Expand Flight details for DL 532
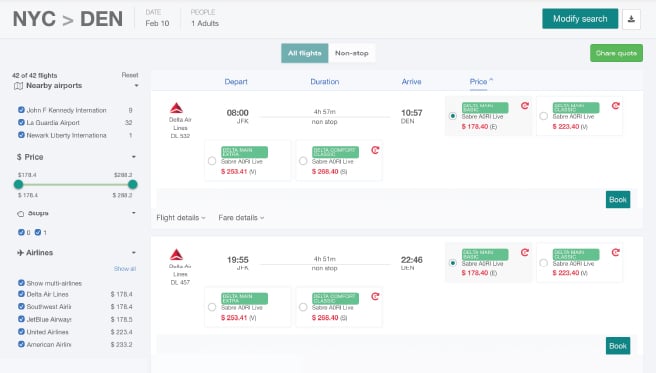The width and height of the screenshot is (656, 373). (x=181, y=217)
